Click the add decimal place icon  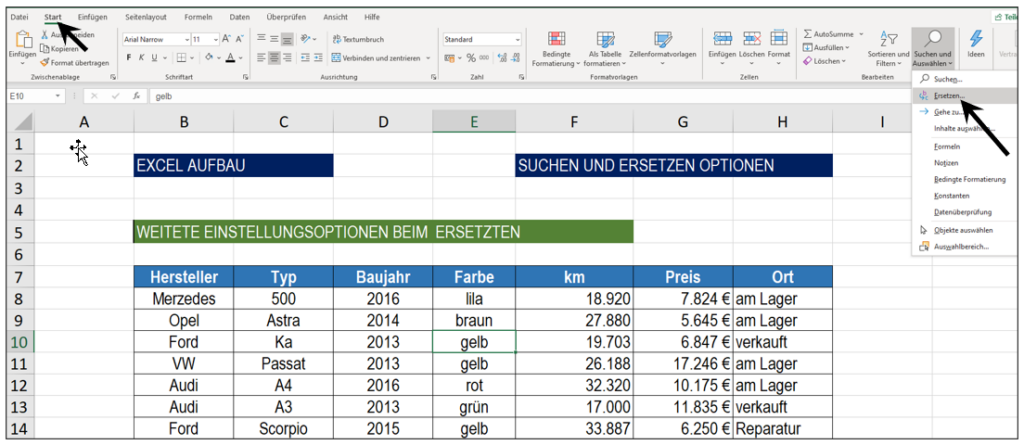pyautogui.click(x=502, y=58)
